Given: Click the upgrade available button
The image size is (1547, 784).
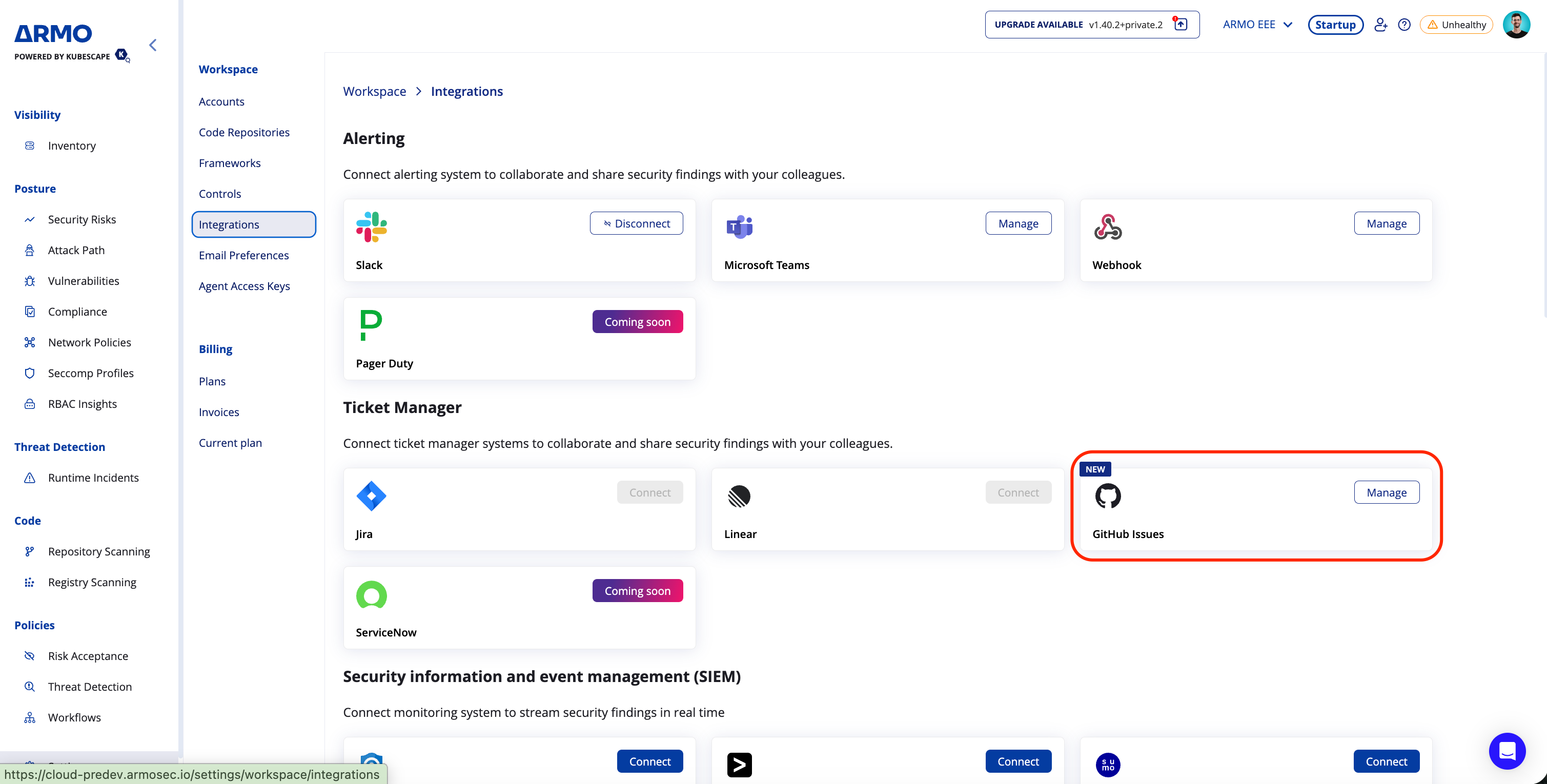Looking at the screenshot, I should tap(1092, 25).
